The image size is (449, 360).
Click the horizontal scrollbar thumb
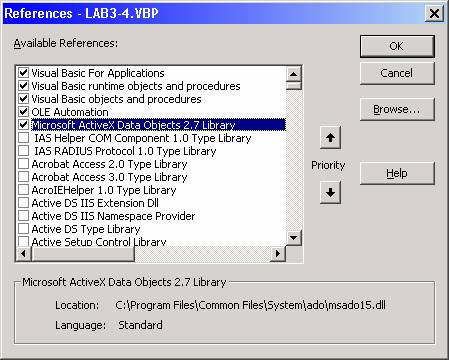(83, 254)
